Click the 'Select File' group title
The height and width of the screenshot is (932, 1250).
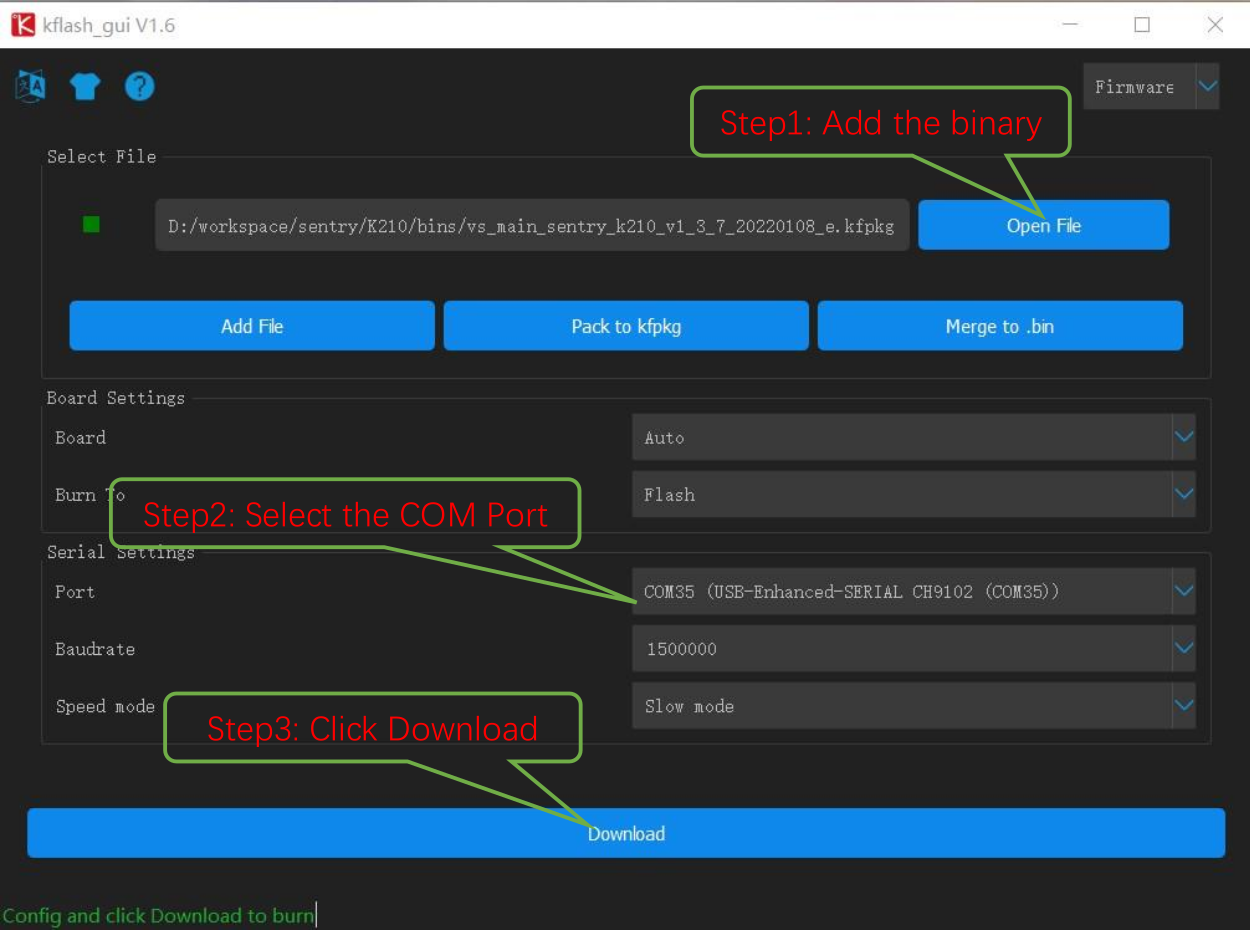pos(101,156)
